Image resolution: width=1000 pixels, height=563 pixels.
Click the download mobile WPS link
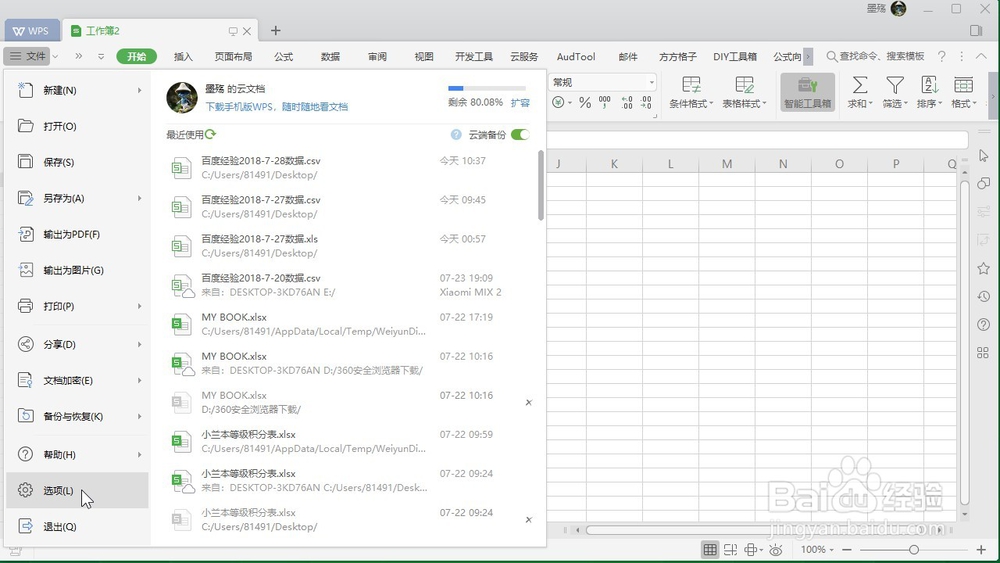[x=276, y=106]
